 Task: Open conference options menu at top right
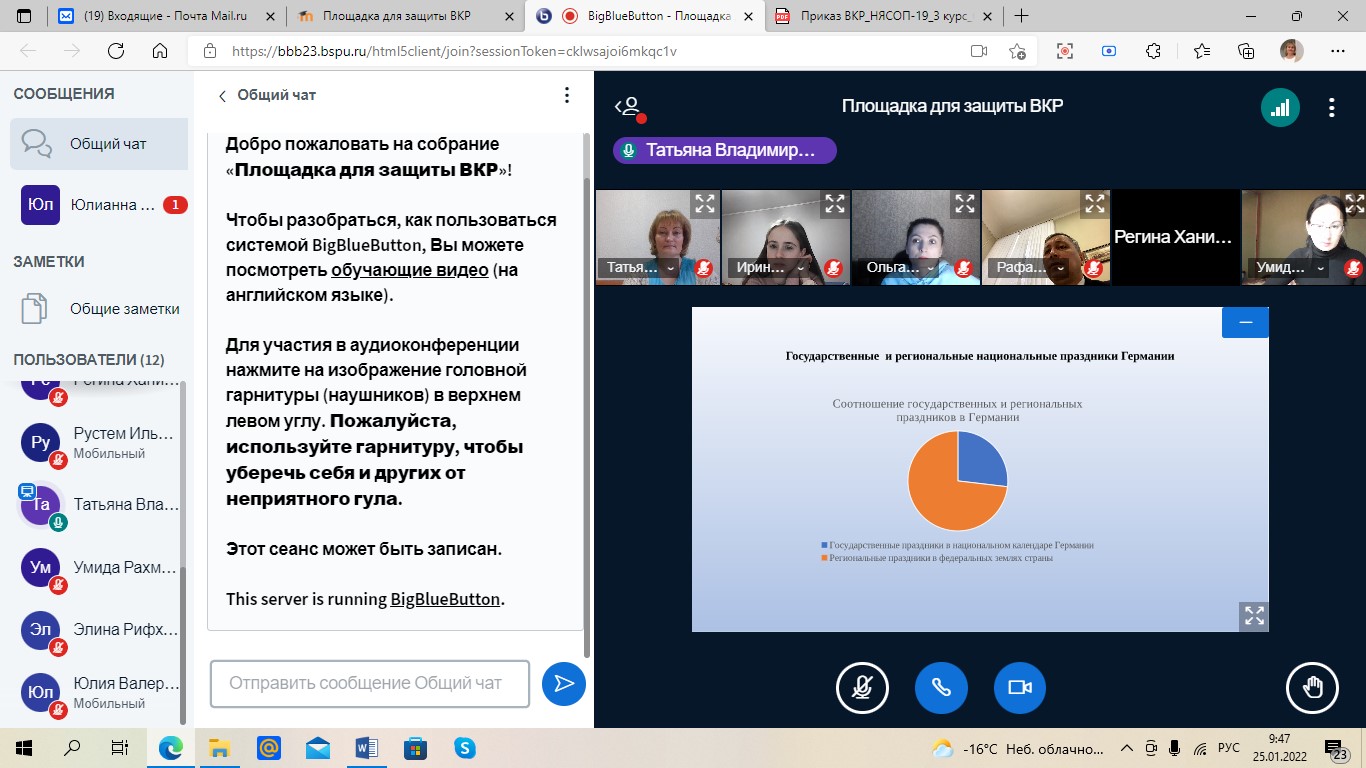click(x=1331, y=108)
